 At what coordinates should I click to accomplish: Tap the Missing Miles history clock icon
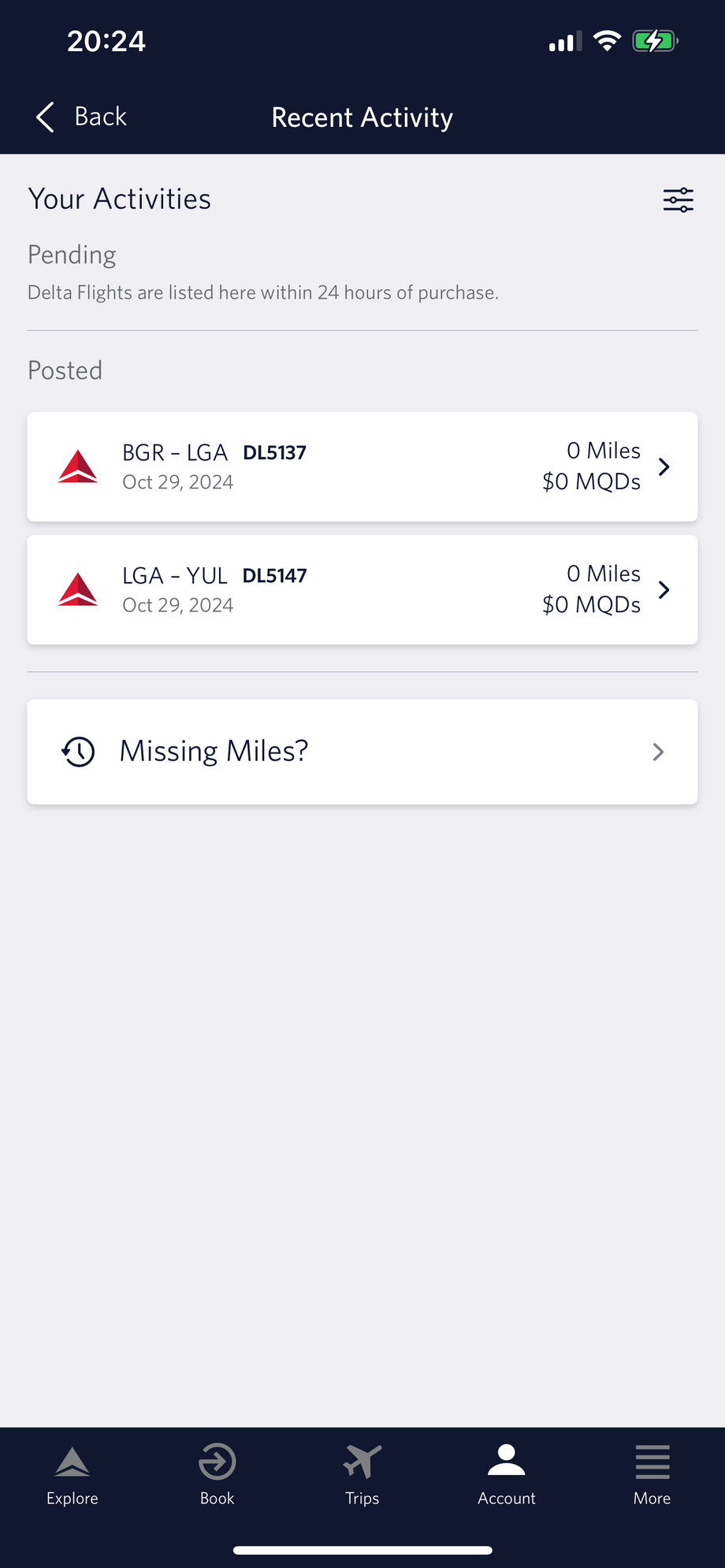(x=78, y=752)
